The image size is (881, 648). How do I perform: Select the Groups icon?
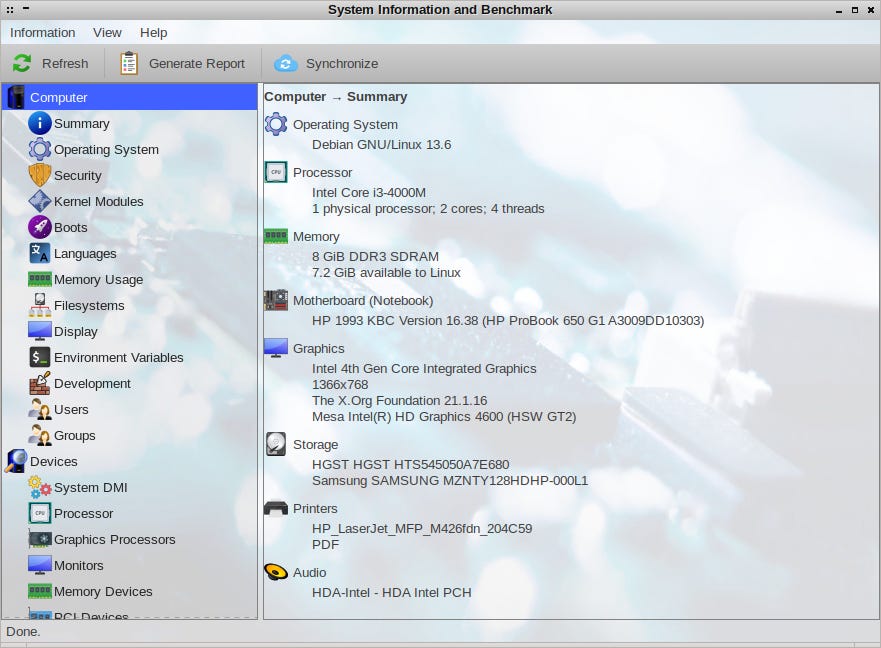(x=40, y=435)
